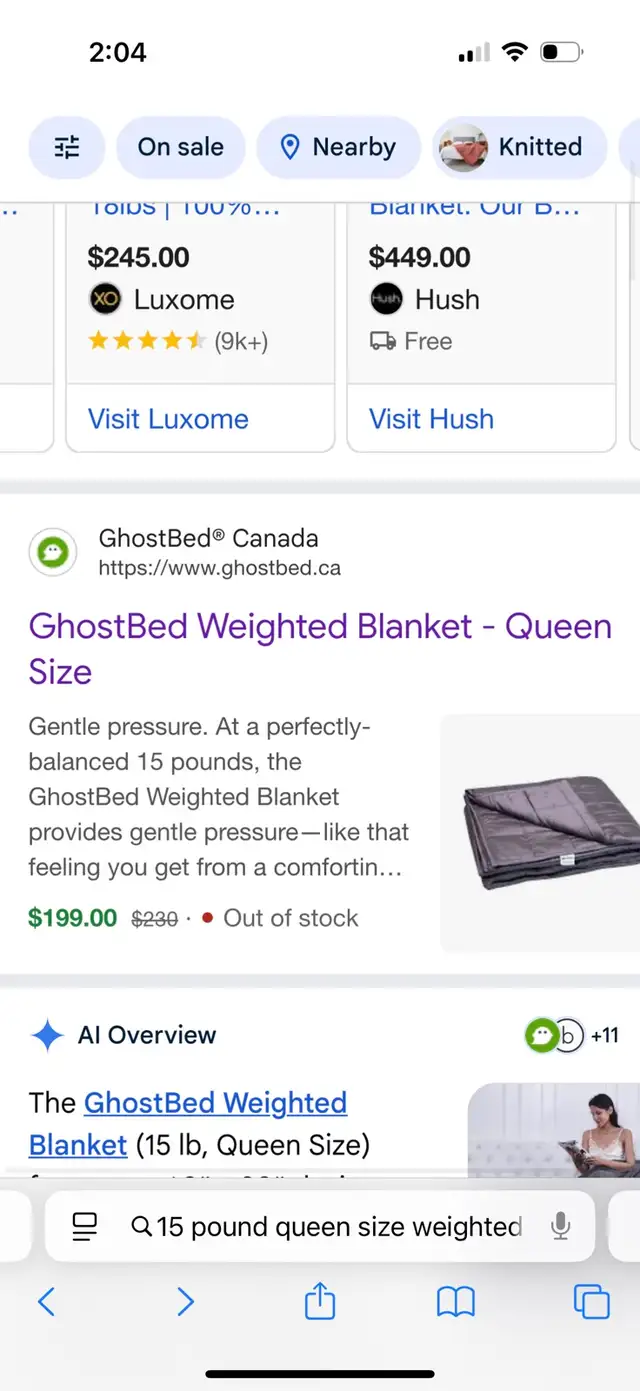
Task: Tap the free delivery truck icon under Hush
Action: click(385, 341)
